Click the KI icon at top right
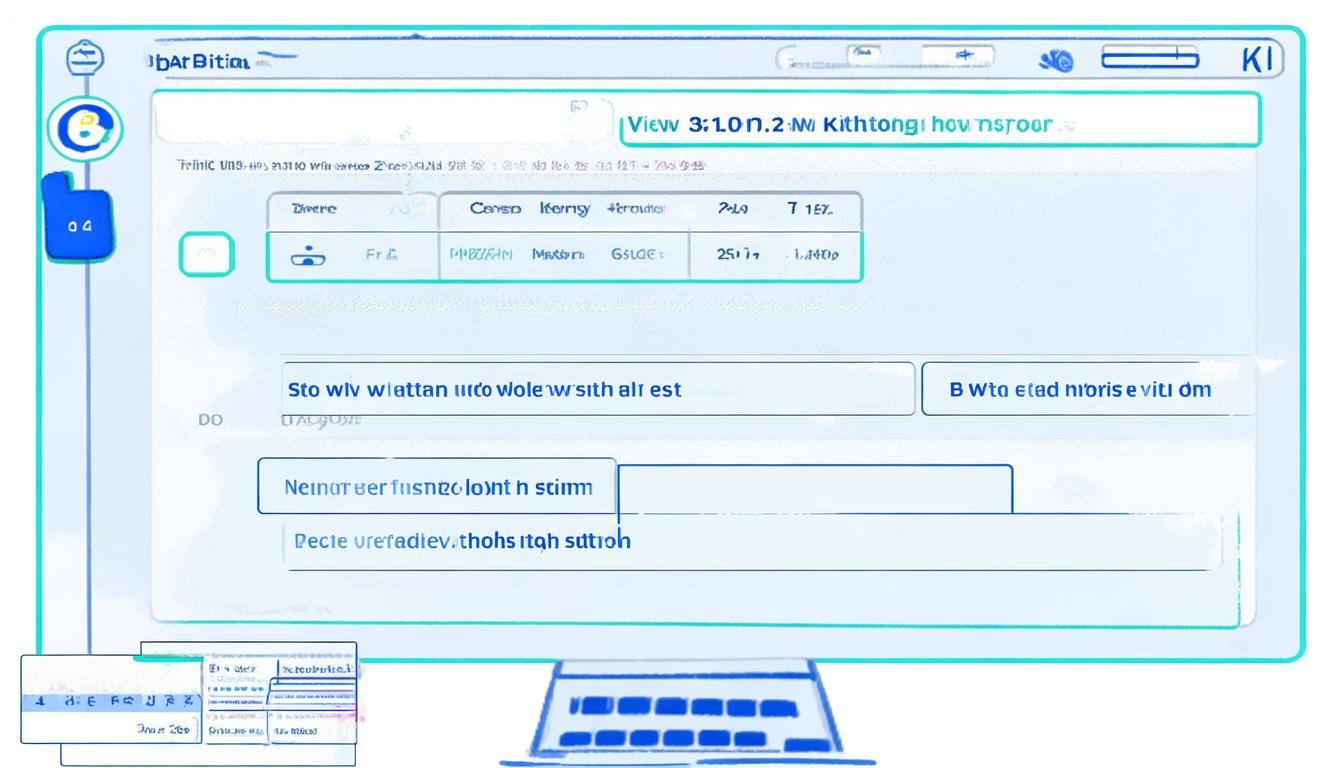 pos(1257,60)
